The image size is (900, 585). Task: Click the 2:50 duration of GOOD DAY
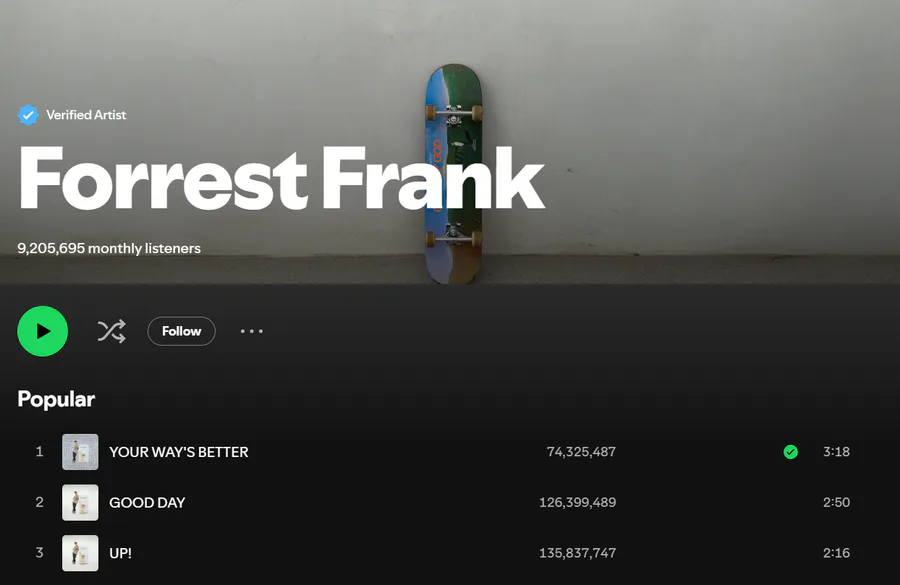(836, 502)
